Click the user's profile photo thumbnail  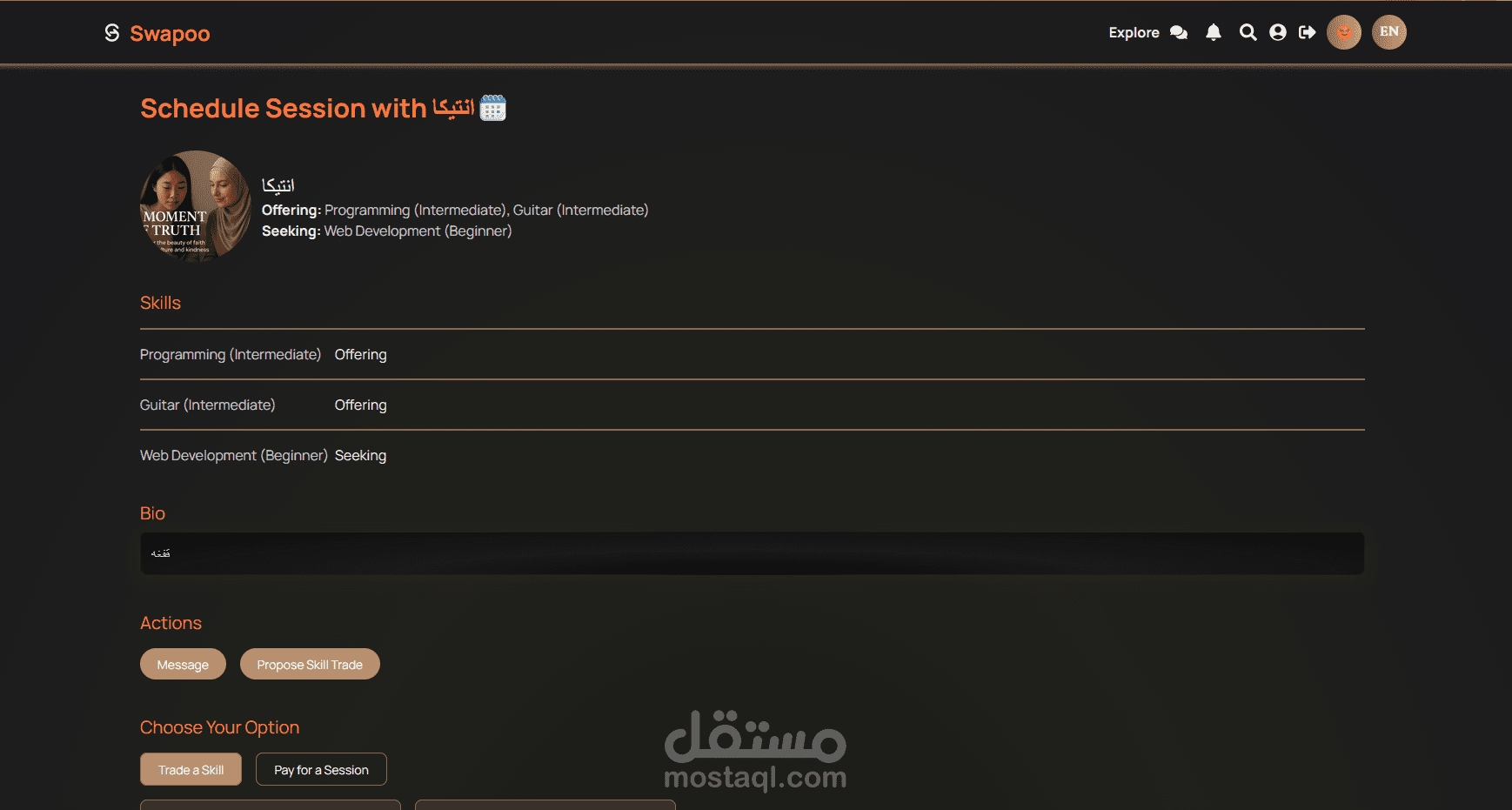196,206
